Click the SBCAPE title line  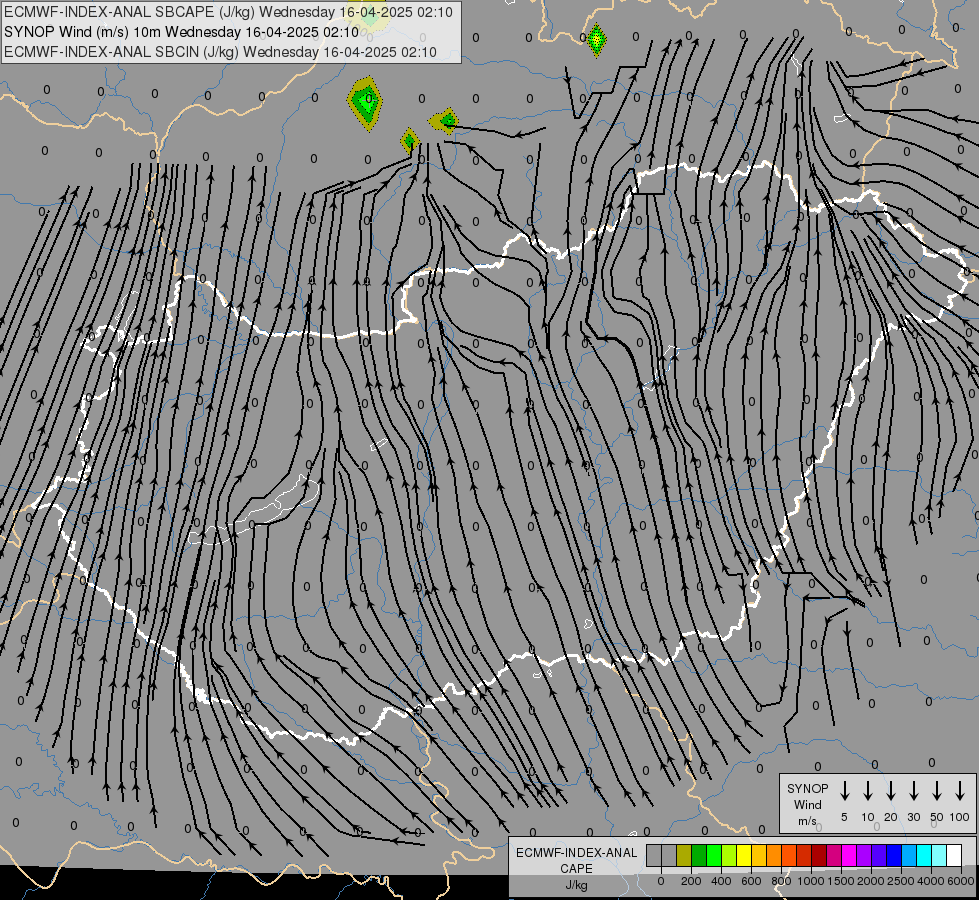click(x=228, y=12)
